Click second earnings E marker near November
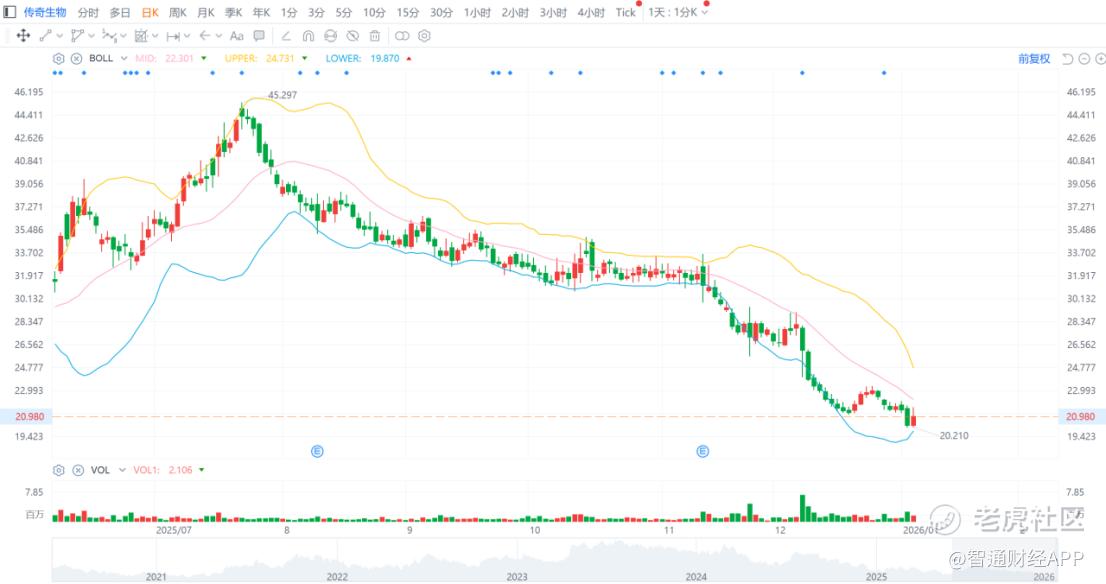 703,451
